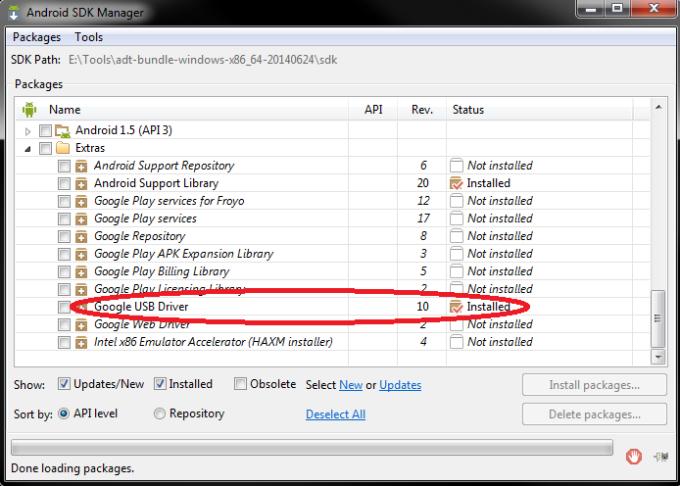Click the package list scrollbar thumb
Viewport: 680px width, 486px height.
(x=658, y=319)
